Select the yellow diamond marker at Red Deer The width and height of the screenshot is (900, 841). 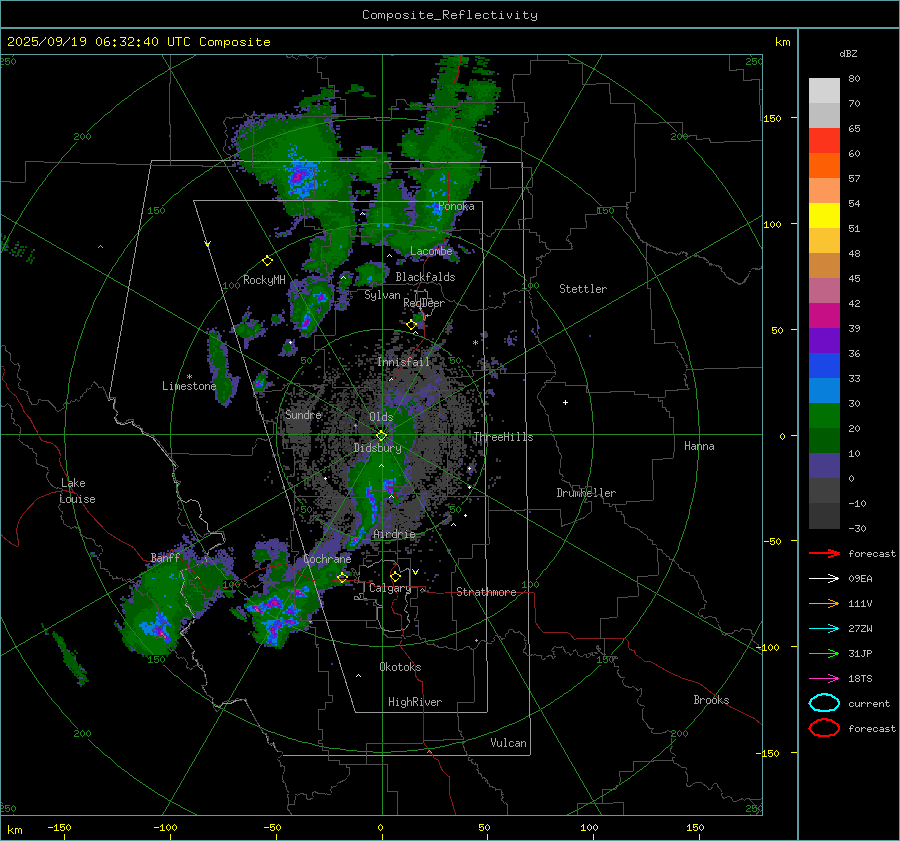click(411, 325)
